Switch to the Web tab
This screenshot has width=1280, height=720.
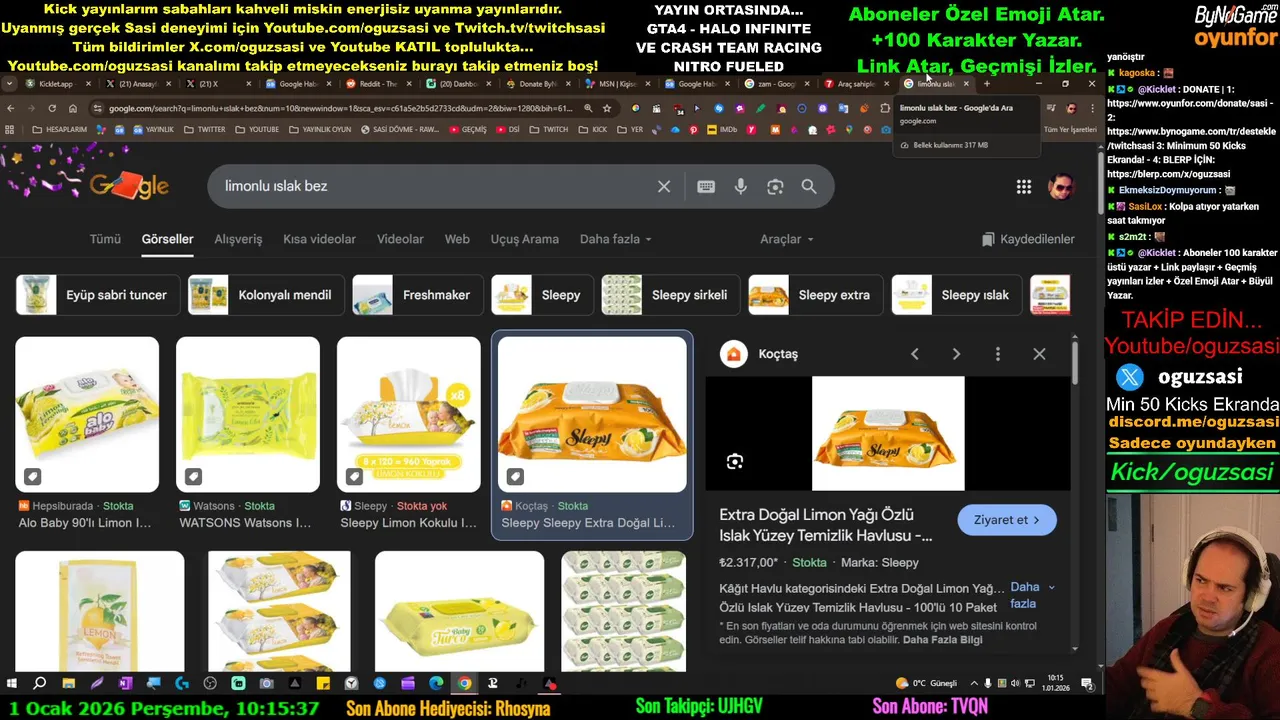[457, 239]
